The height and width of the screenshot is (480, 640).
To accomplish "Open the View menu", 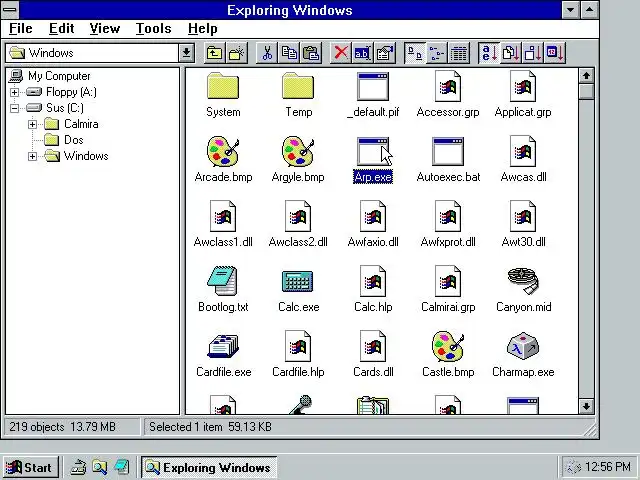I will (x=104, y=29).
